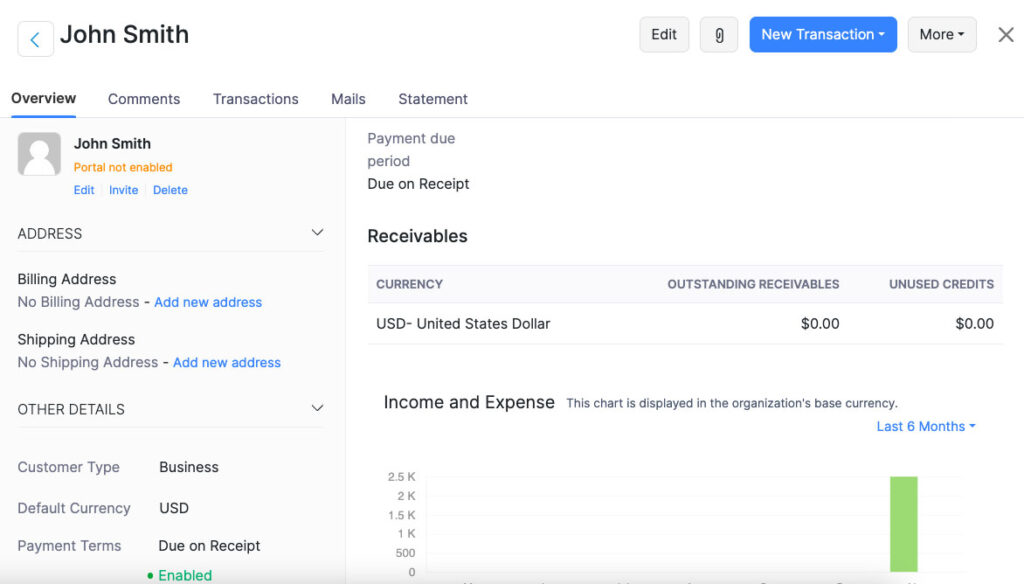Image resolution: width=1024 pixels, height=584 pixels.
Task: Open the Comments tab
Action: pos(143,99)
